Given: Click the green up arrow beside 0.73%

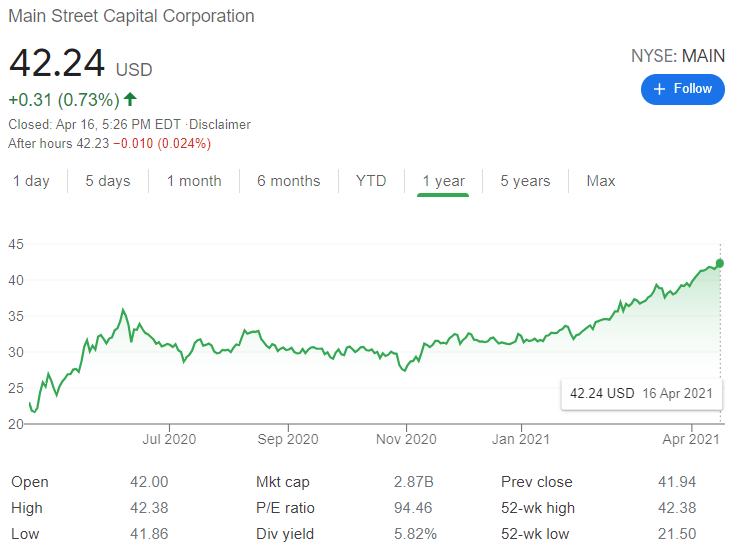Looking at the screenshot, I should click(130, 99).
